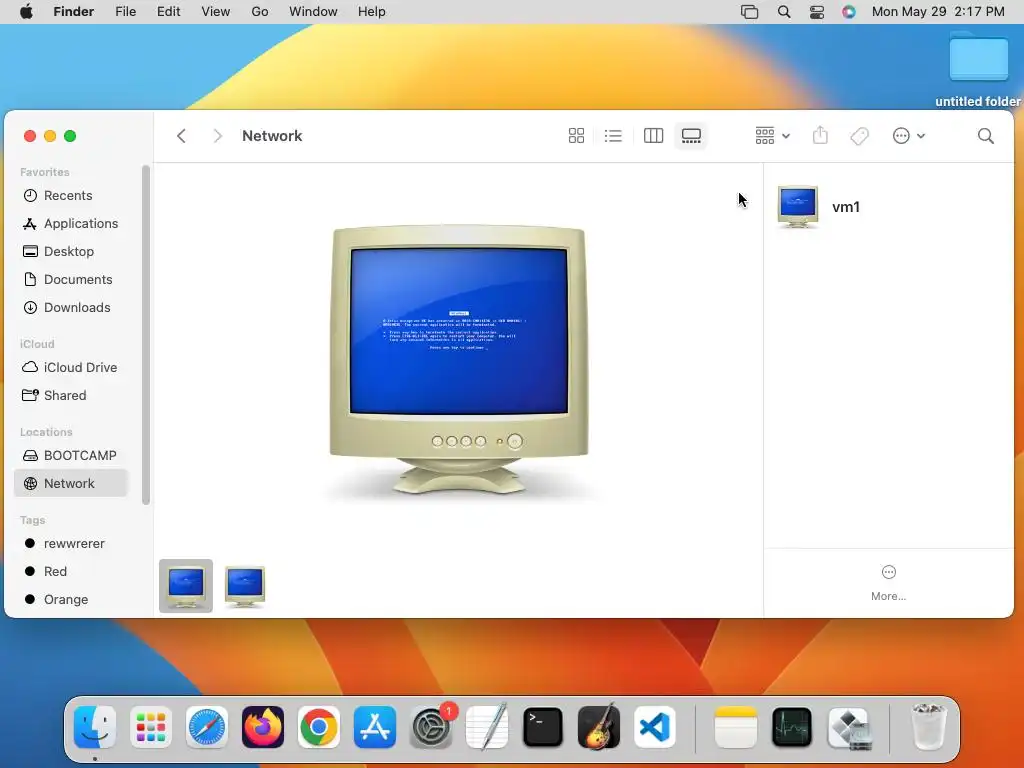This screenshot has height=768, width=1024.
Task: Open Trash from the Dock
Action: click(928, 727)
